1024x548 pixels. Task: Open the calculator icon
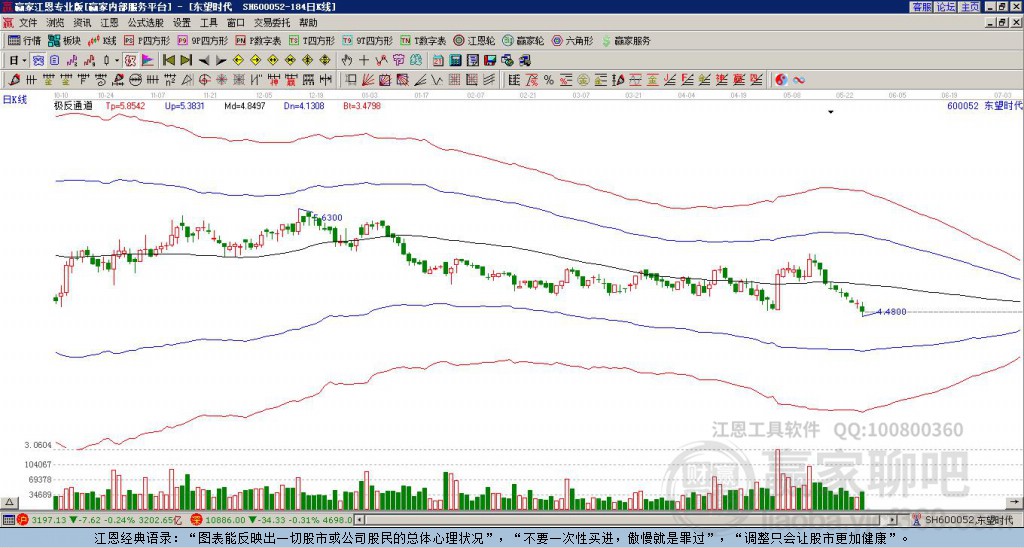point(455,60)
